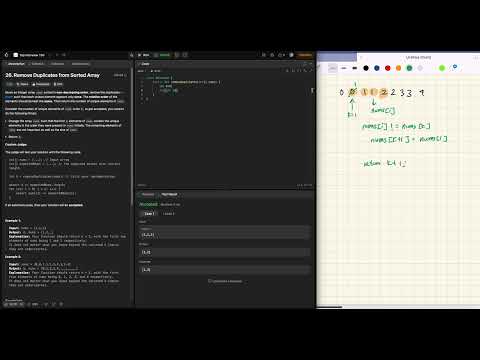Switch to the Editorial tab
480x360 pixels.
pos(37,64)
